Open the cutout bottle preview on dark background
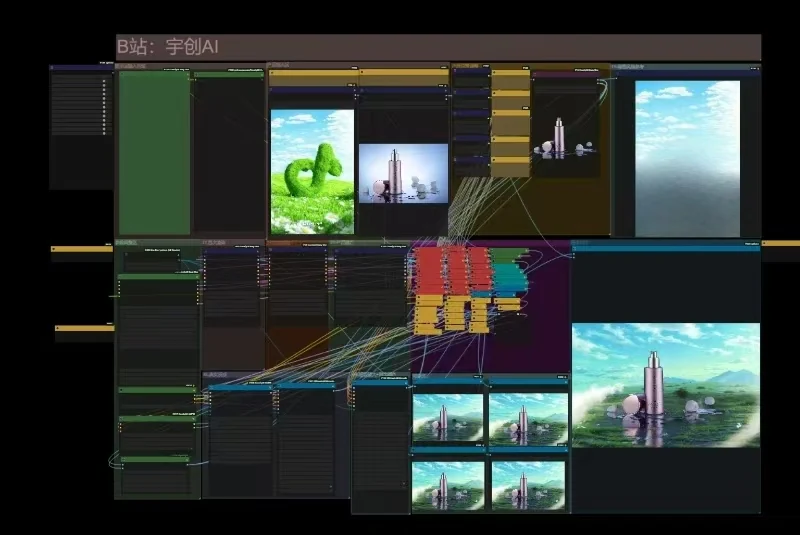This screenshot has height=535, width=800. pyautogui.click(x=565, y=136)
